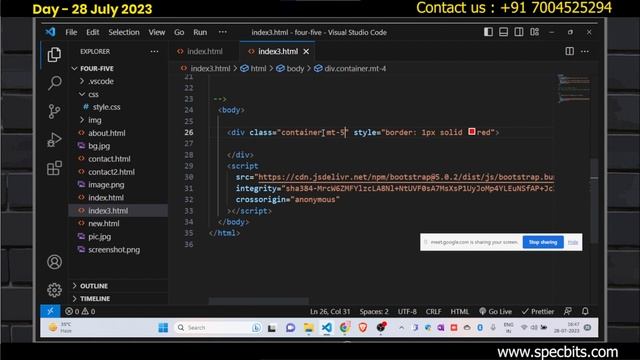Click the red color swatch in code
This screenshot has width=640, height=360.
coord(472,131)
